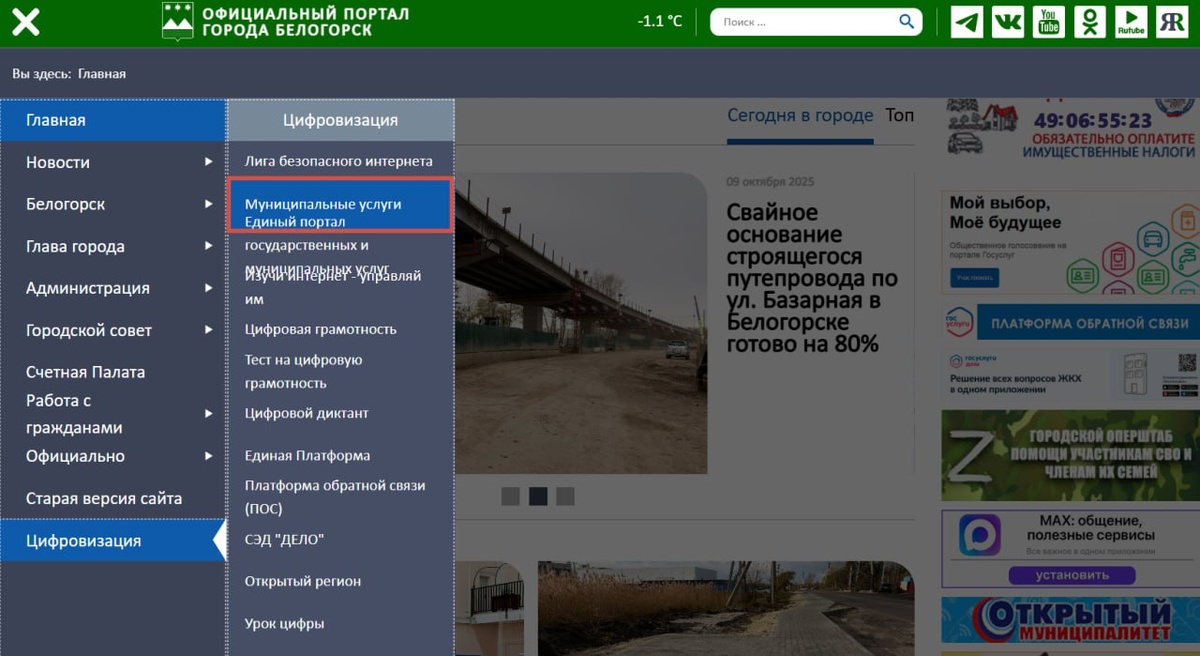Switch to the Сегодня в городе tab

coord(800,115)
